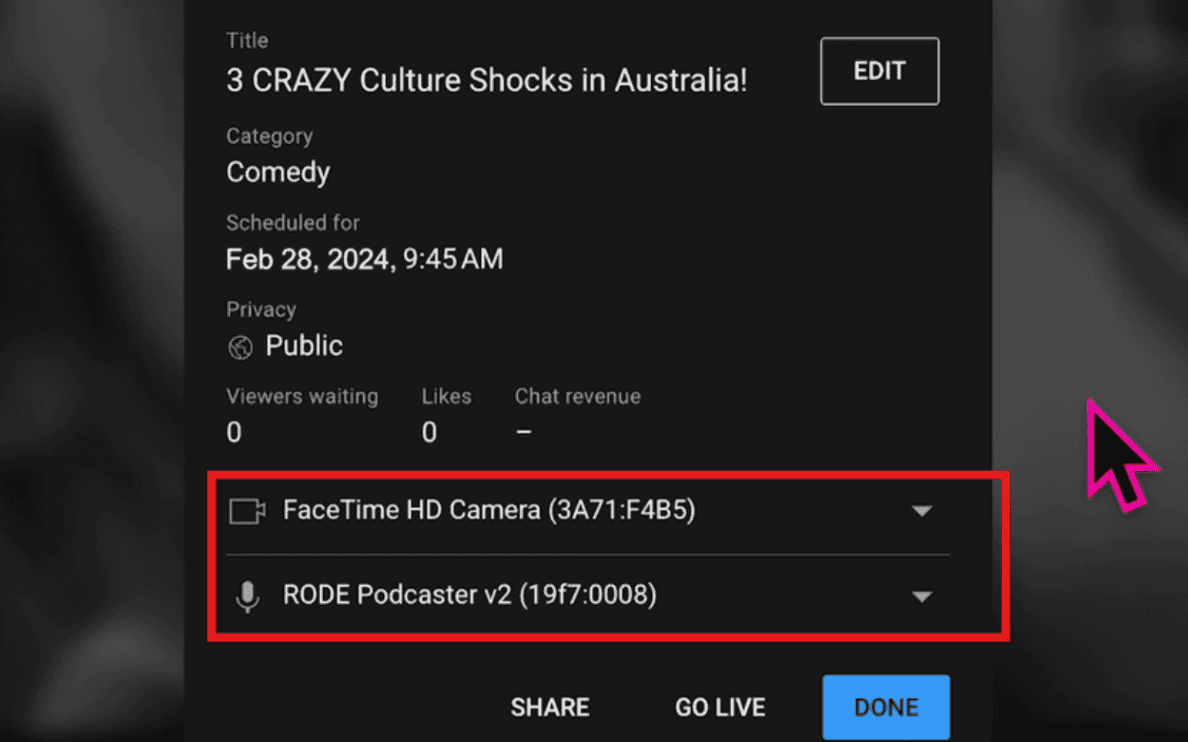Click the Title field heading
Viewport: 1188px width, 742px height.
[x=246, y=40]
